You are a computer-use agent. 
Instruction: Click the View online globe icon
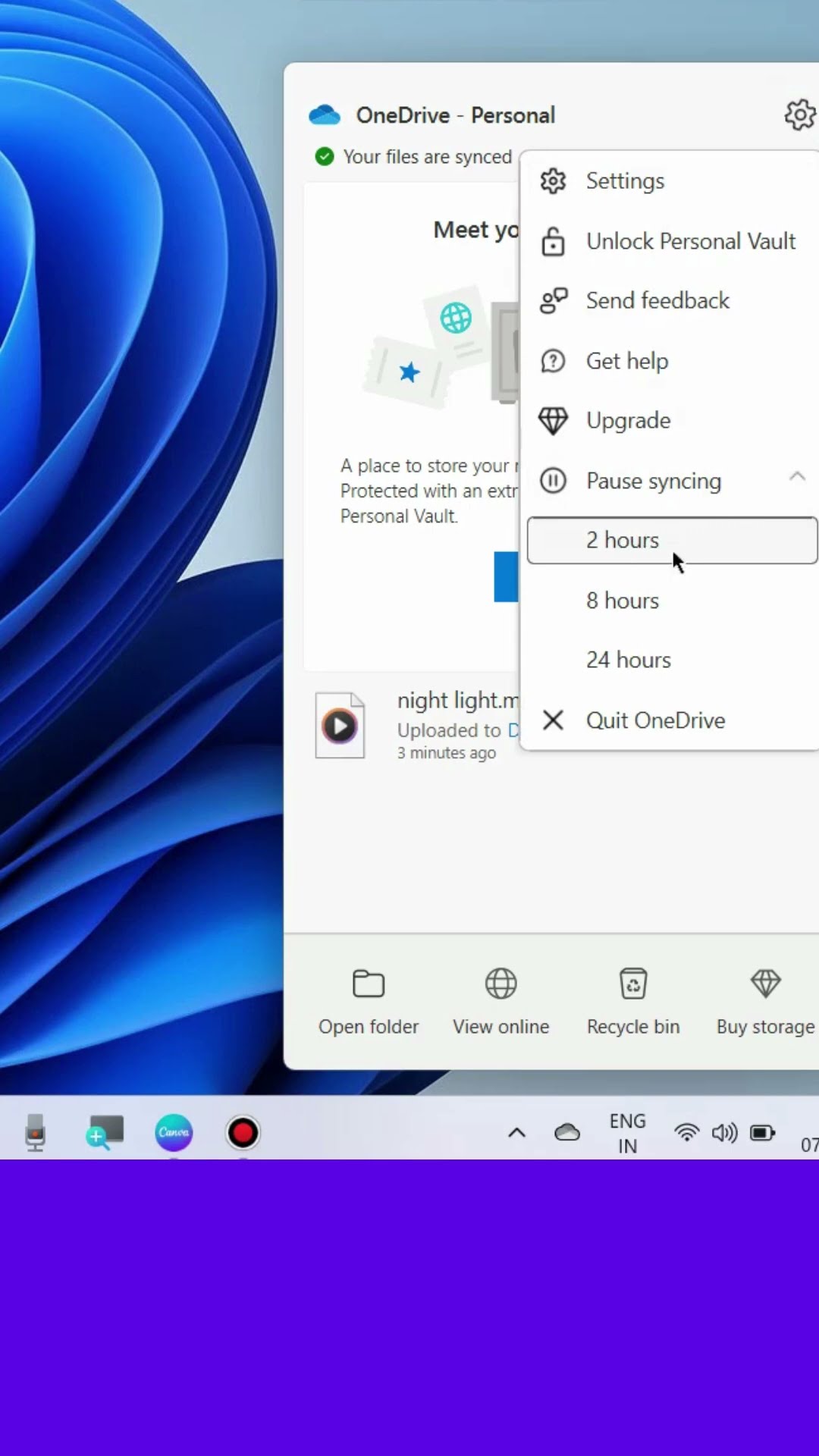[x=501, y=984]
